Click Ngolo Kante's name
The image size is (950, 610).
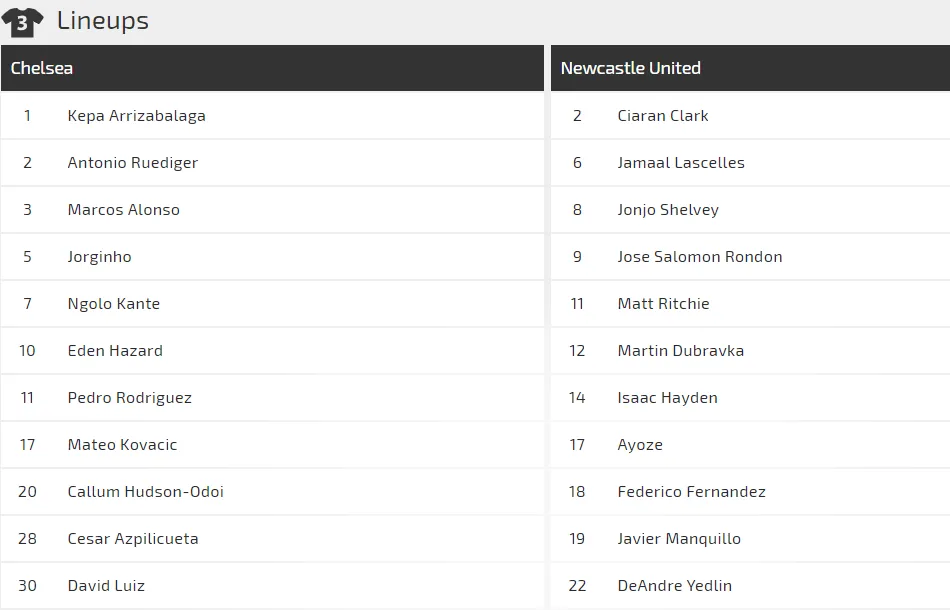(x=113, y=304)
